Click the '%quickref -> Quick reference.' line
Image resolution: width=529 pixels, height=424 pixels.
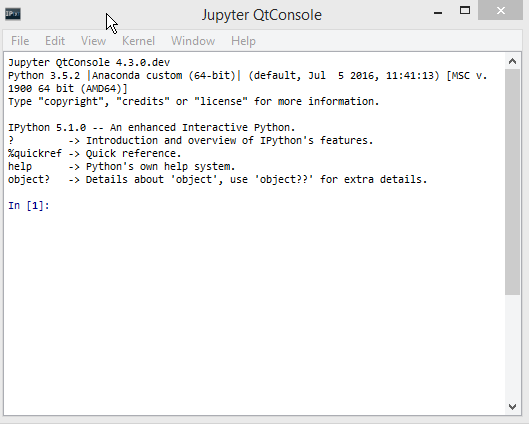(94, 154)
